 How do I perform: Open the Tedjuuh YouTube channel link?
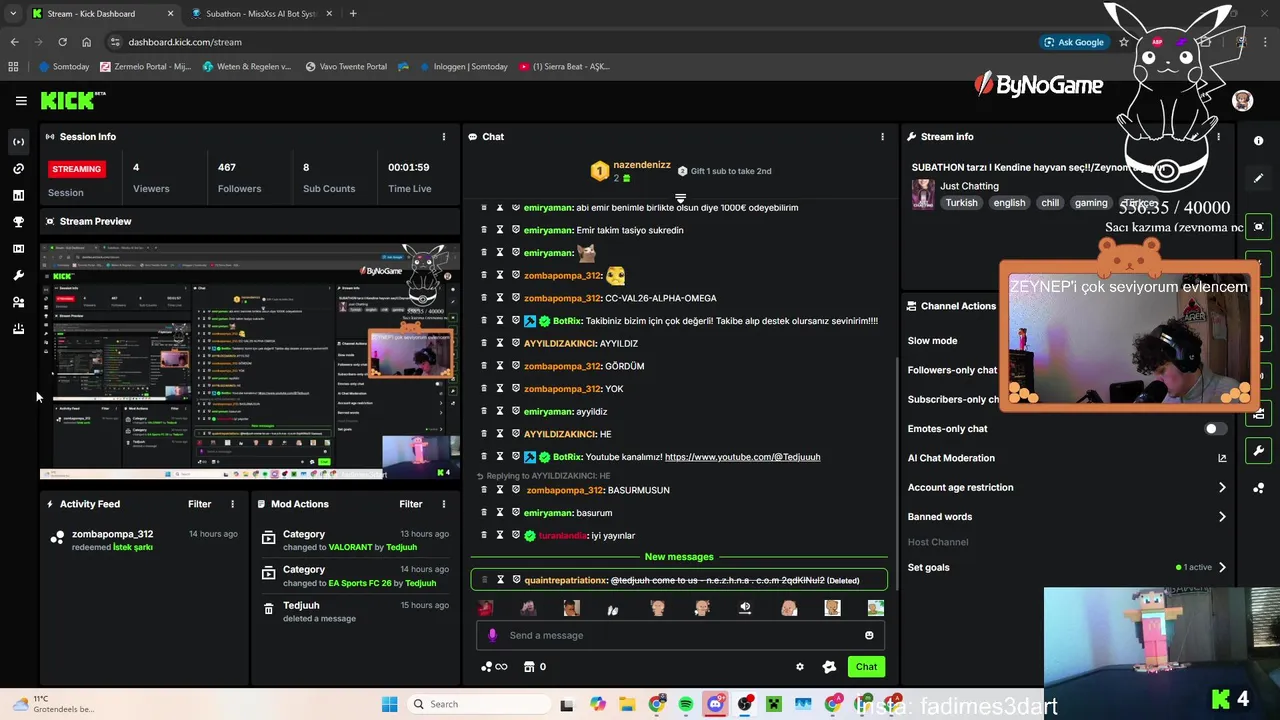click(x=742, y=457)
